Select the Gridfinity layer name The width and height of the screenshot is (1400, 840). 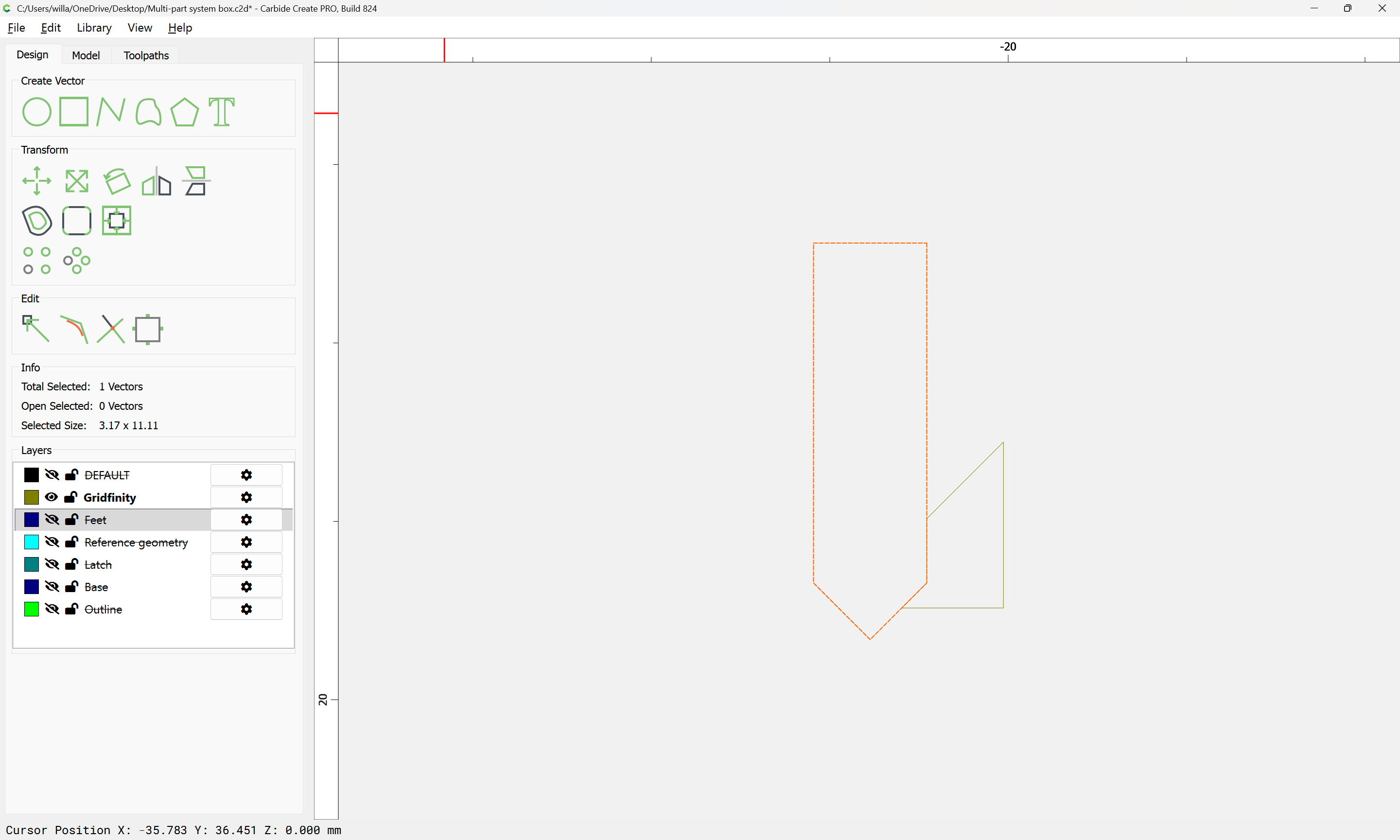coord(110,498)
